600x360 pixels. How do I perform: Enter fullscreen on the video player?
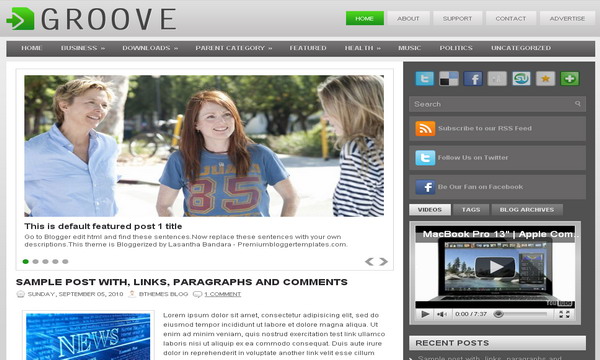pos(564,314)
